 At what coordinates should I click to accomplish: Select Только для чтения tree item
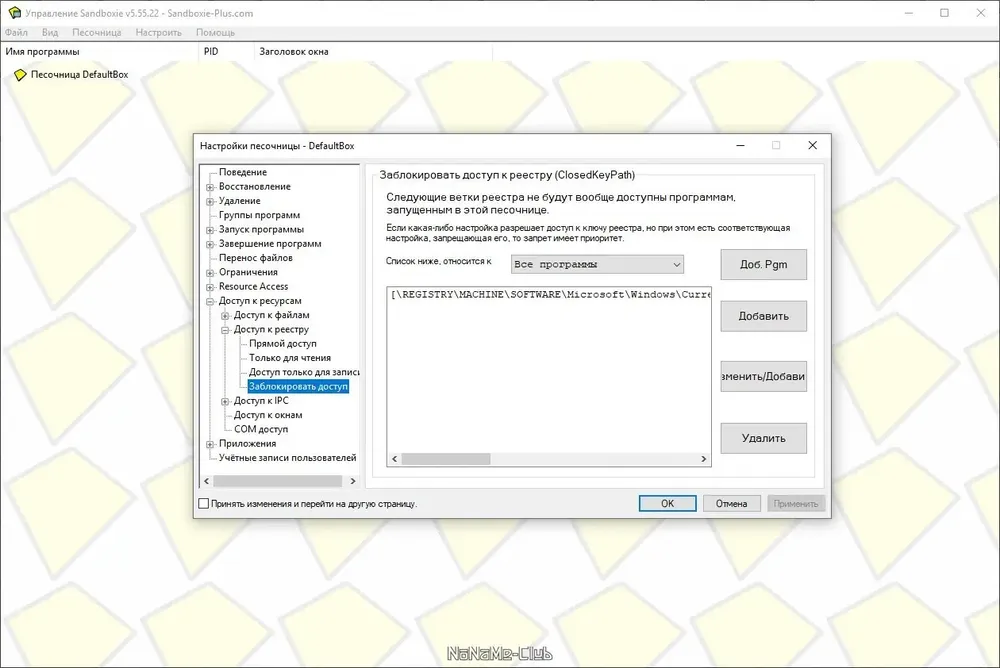[290, 358]
